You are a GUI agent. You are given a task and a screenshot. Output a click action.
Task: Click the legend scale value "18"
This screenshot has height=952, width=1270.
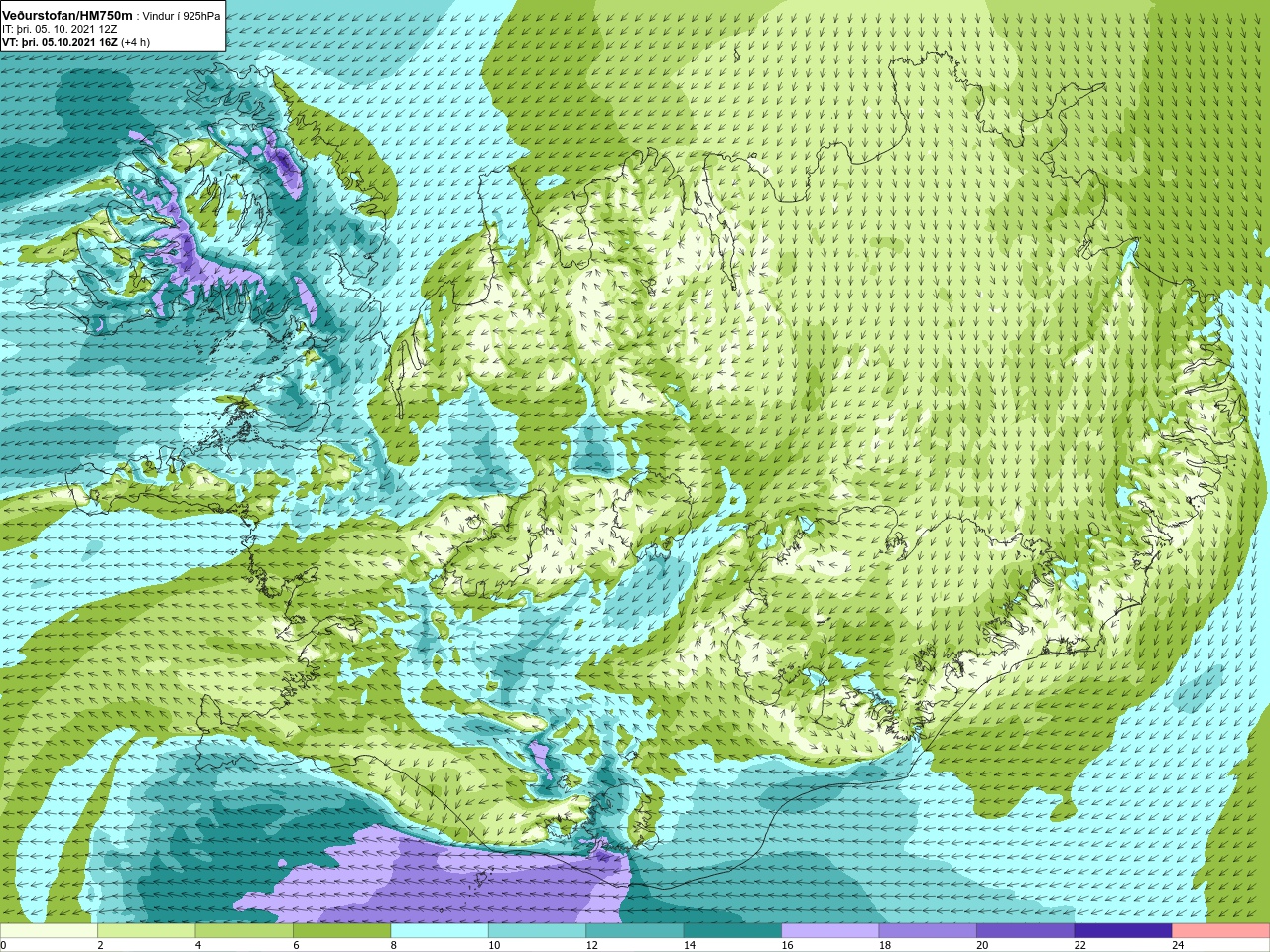(x=885, y=945)
